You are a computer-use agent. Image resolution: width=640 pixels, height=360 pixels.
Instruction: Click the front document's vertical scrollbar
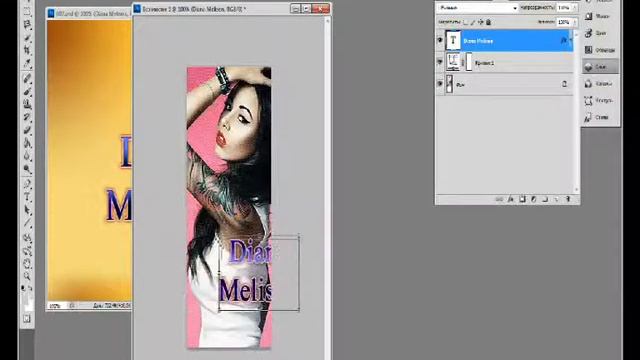coord(327,188)
